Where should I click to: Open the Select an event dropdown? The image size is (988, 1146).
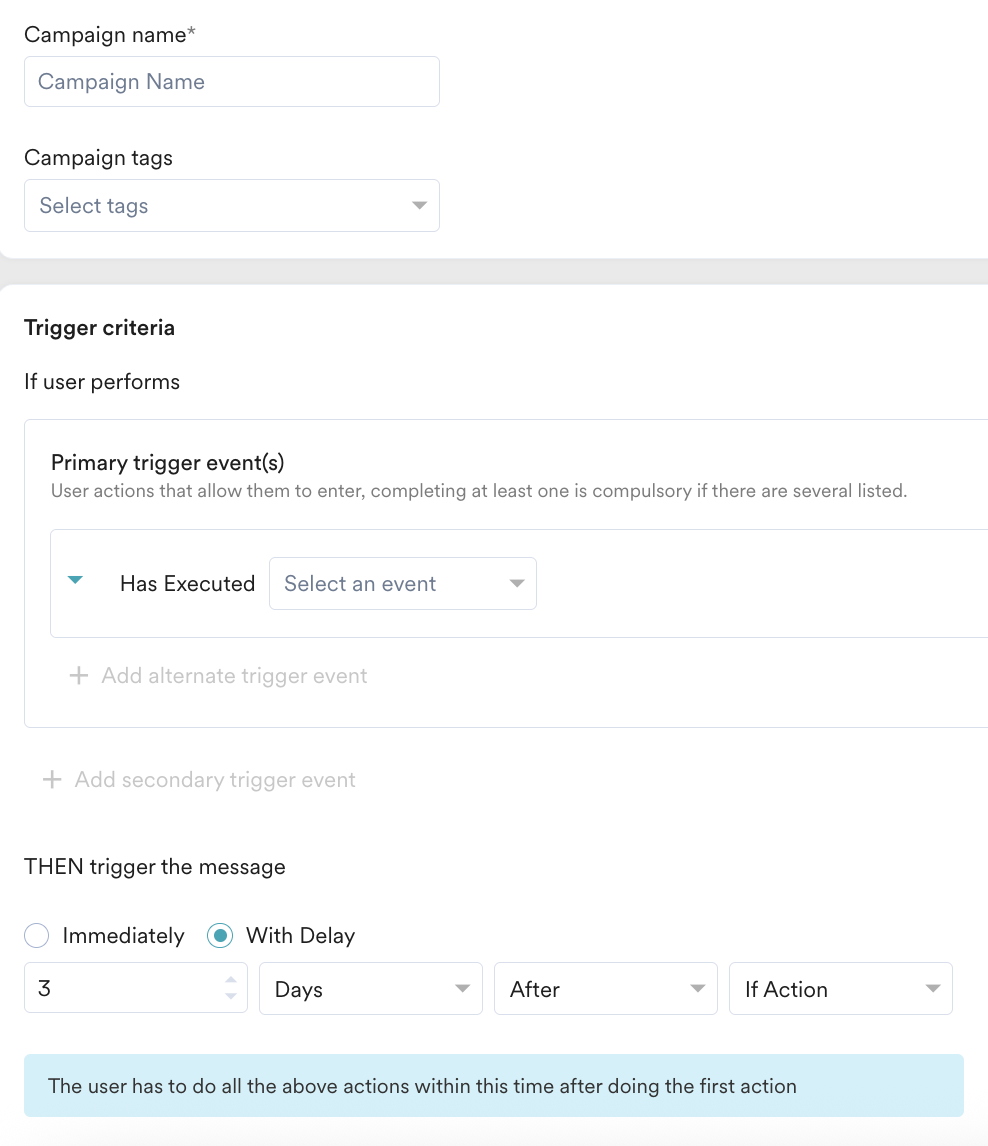403,583
